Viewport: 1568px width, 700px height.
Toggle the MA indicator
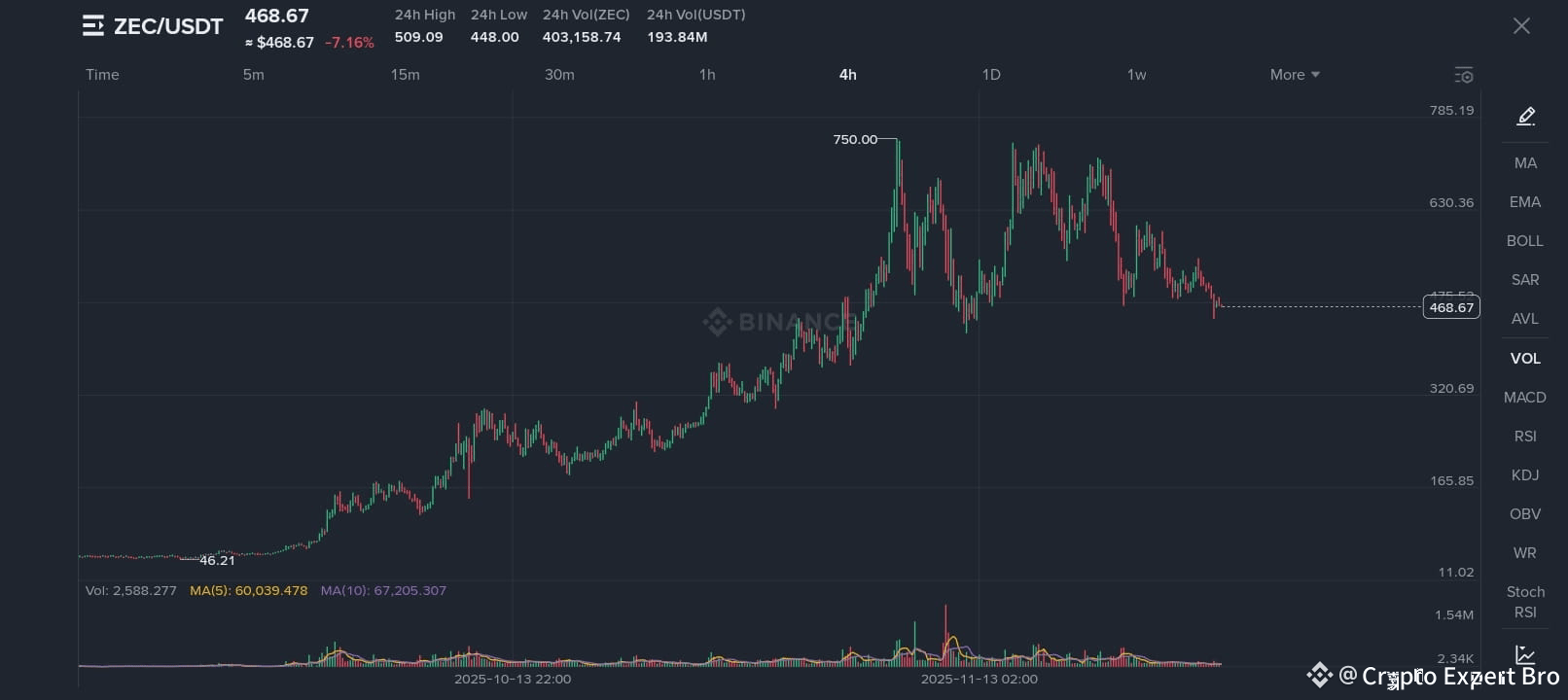coord(1525,163)
